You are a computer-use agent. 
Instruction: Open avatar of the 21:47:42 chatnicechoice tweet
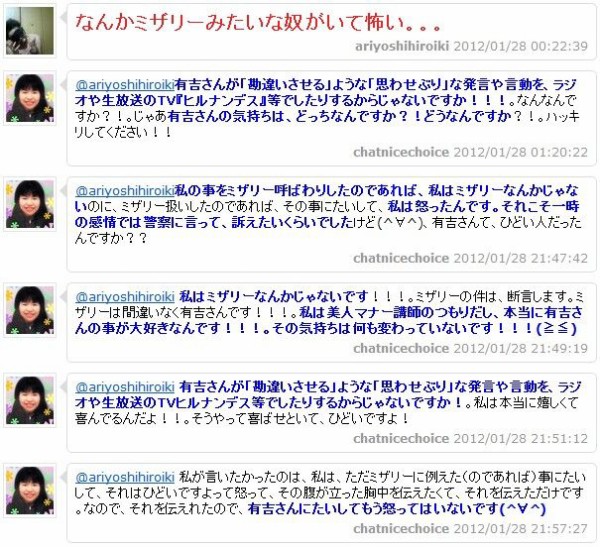(x=30, y=204)
